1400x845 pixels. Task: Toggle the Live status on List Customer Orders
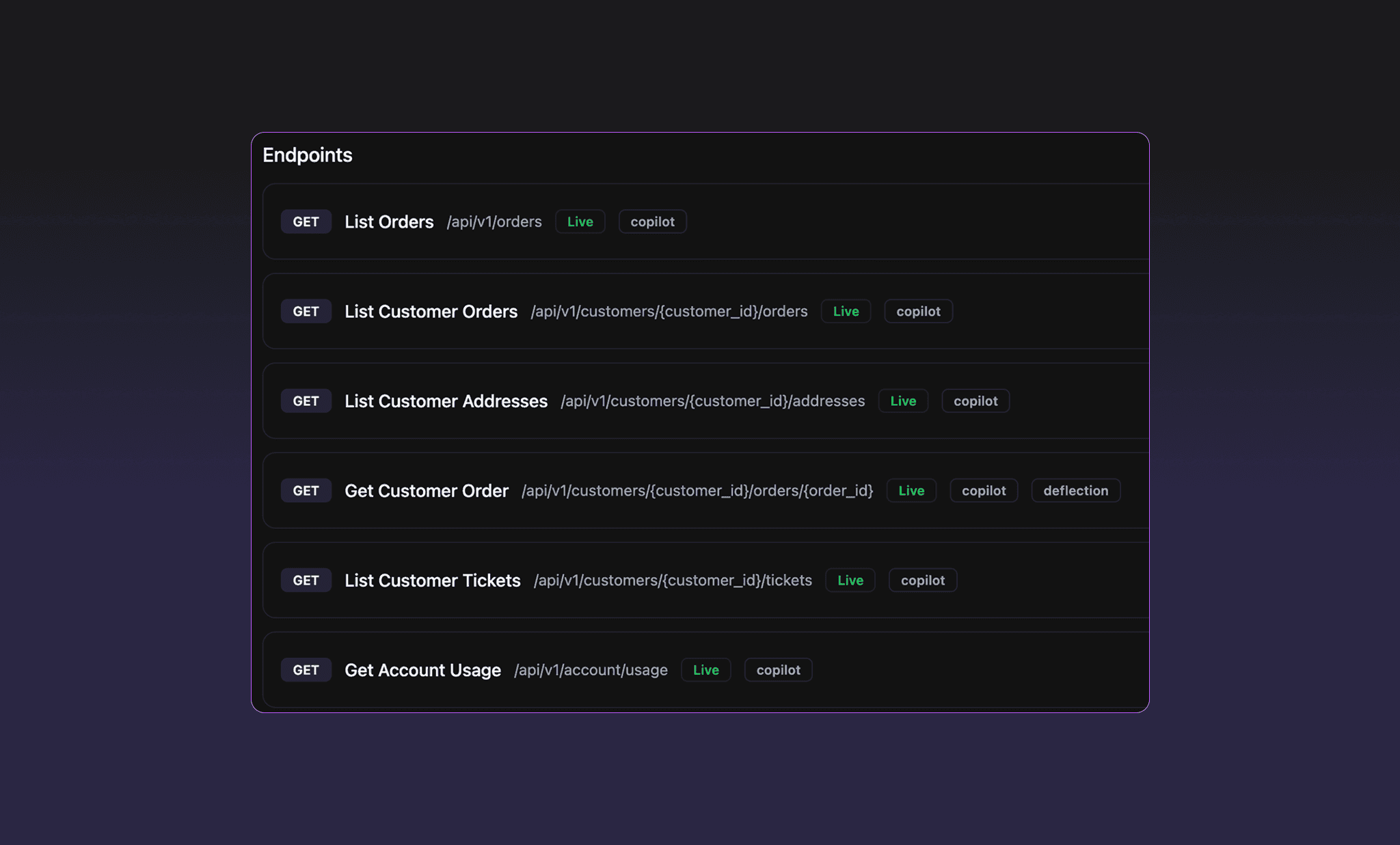pos(846,311)
